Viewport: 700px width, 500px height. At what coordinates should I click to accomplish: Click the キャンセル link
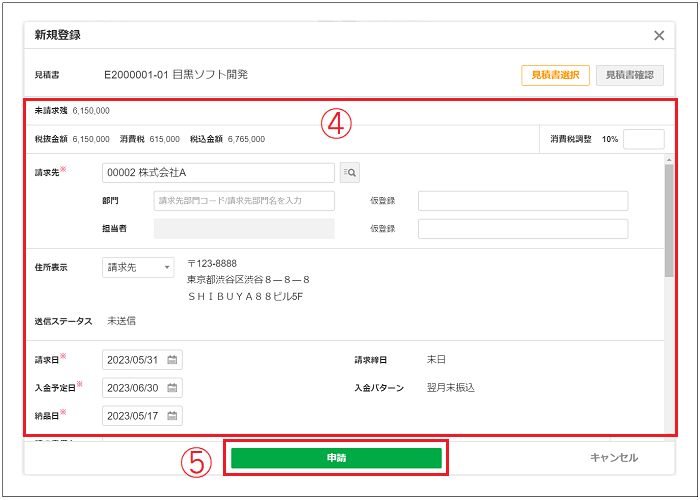pos(614,458)
